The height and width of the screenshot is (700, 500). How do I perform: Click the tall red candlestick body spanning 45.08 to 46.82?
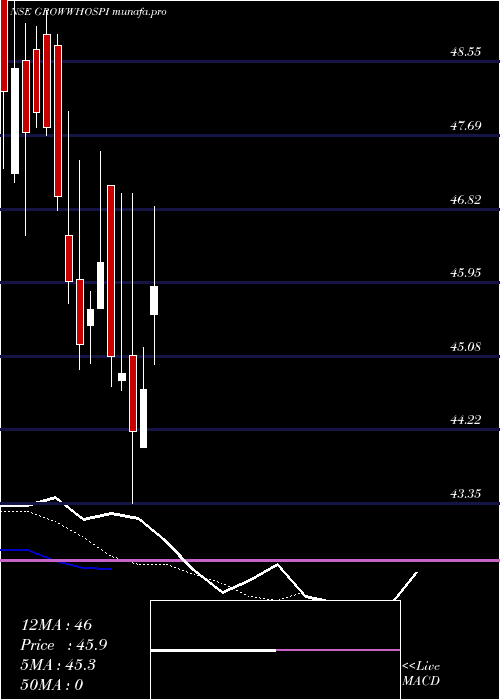[x=111, y=271]
